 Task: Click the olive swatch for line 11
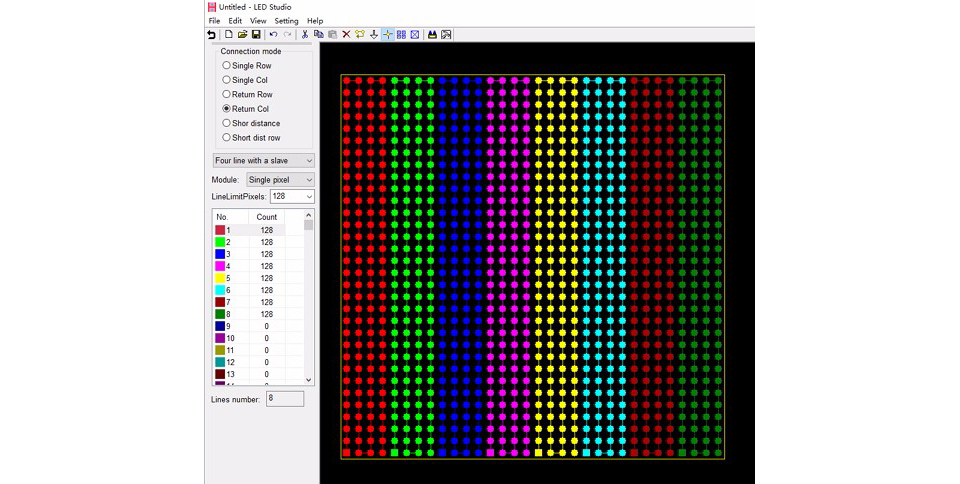220,350
